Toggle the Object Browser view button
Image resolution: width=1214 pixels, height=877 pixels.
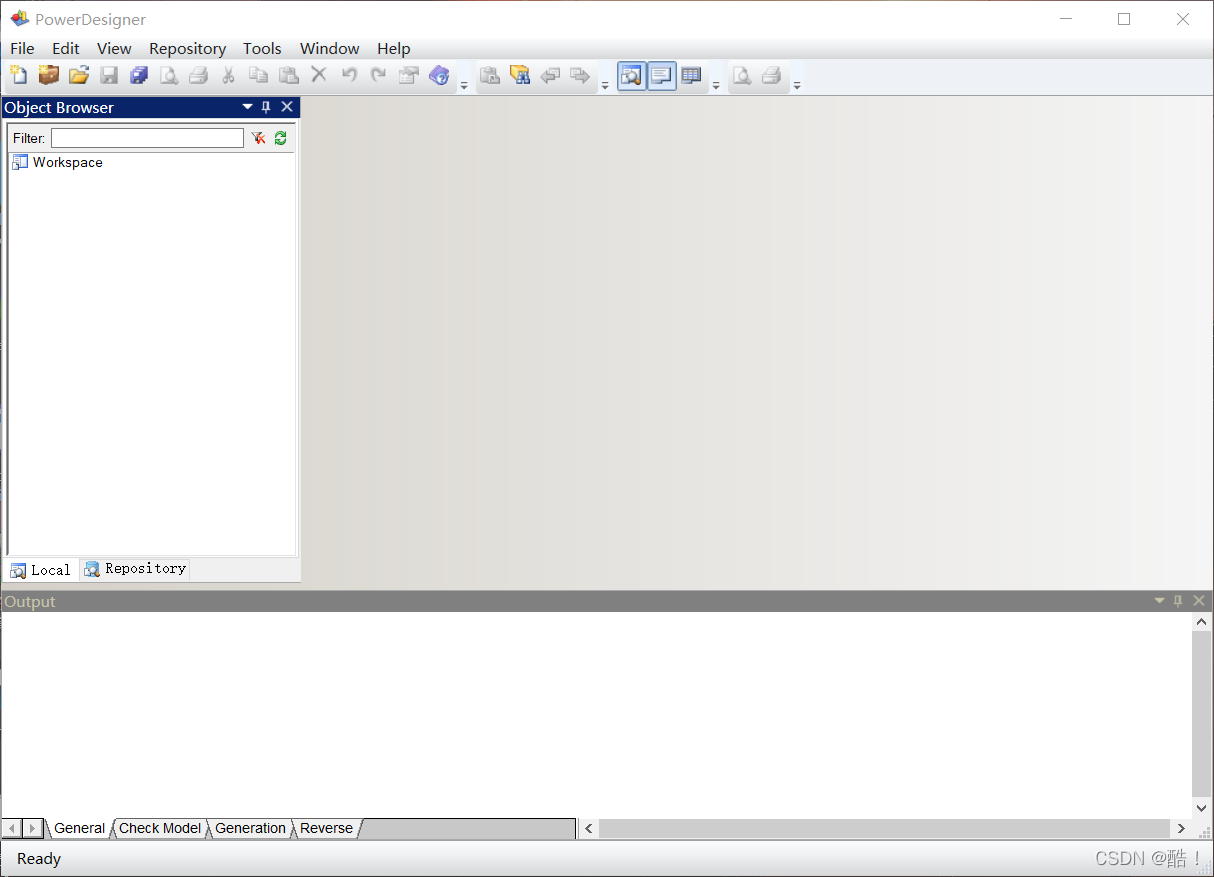(x=632, y=75)
